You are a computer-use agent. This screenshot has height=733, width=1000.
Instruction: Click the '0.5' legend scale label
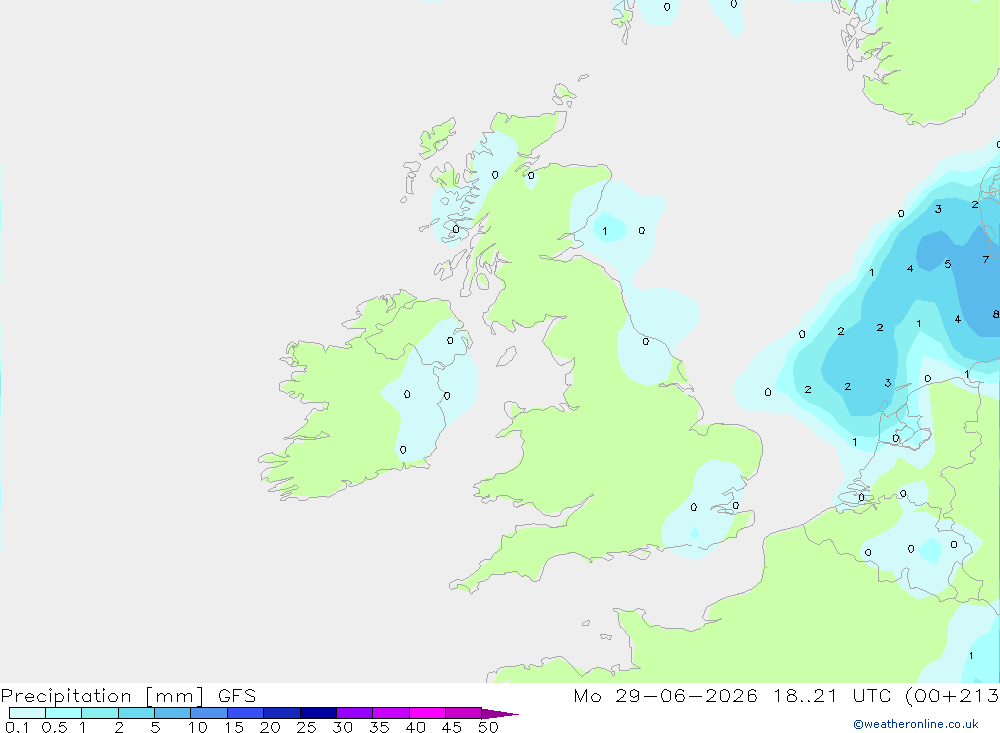tap(54, 727)
